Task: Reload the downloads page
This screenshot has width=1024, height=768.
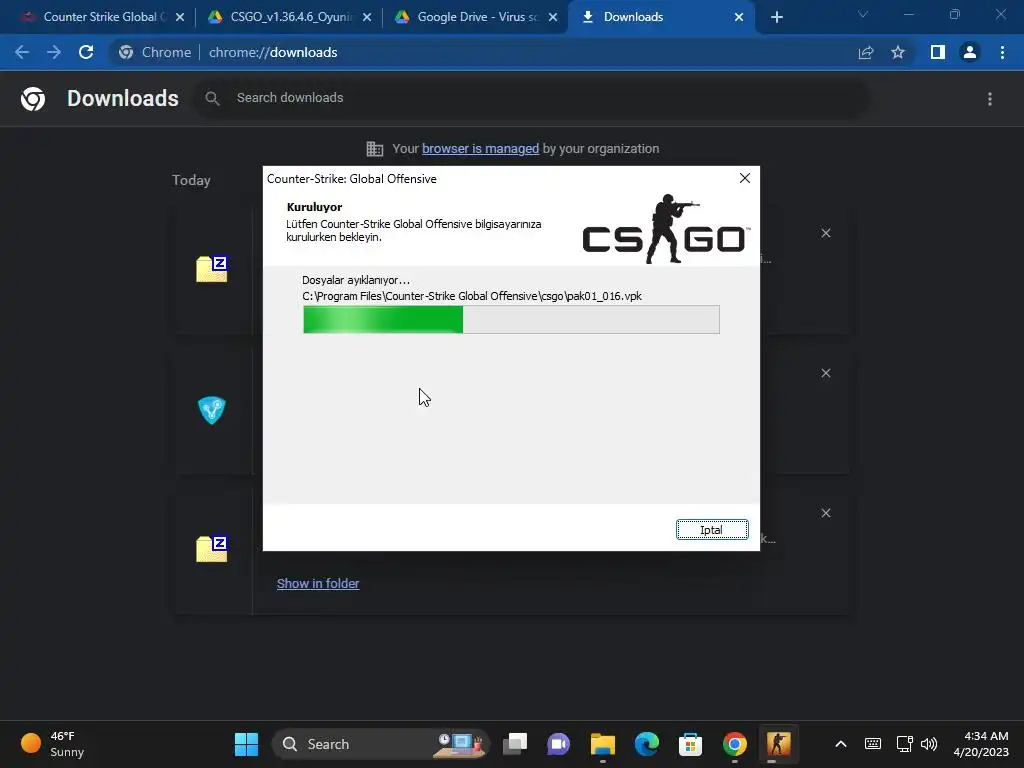Action: [86, 52]
